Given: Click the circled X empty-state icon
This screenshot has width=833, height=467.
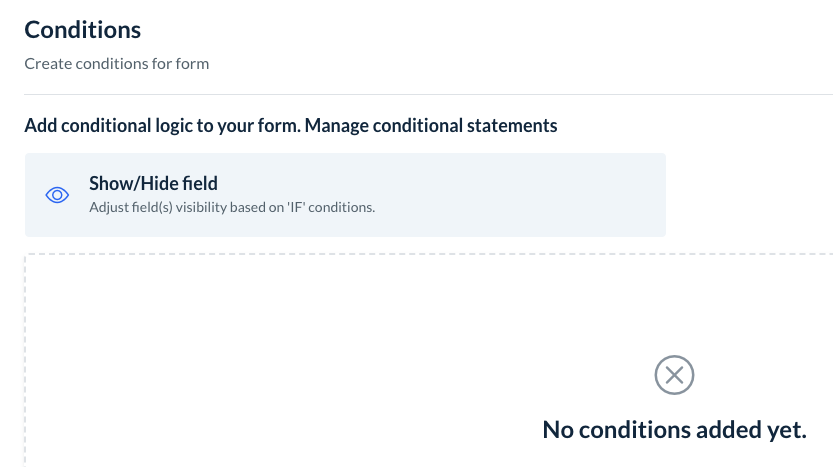Looking at the screenshot, I should pyautogui.click(x=674, y=375).
